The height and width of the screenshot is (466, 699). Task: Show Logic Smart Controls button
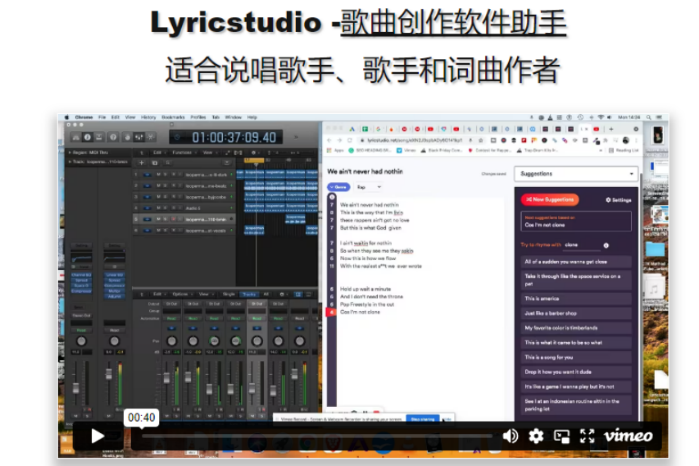(127, 137)
